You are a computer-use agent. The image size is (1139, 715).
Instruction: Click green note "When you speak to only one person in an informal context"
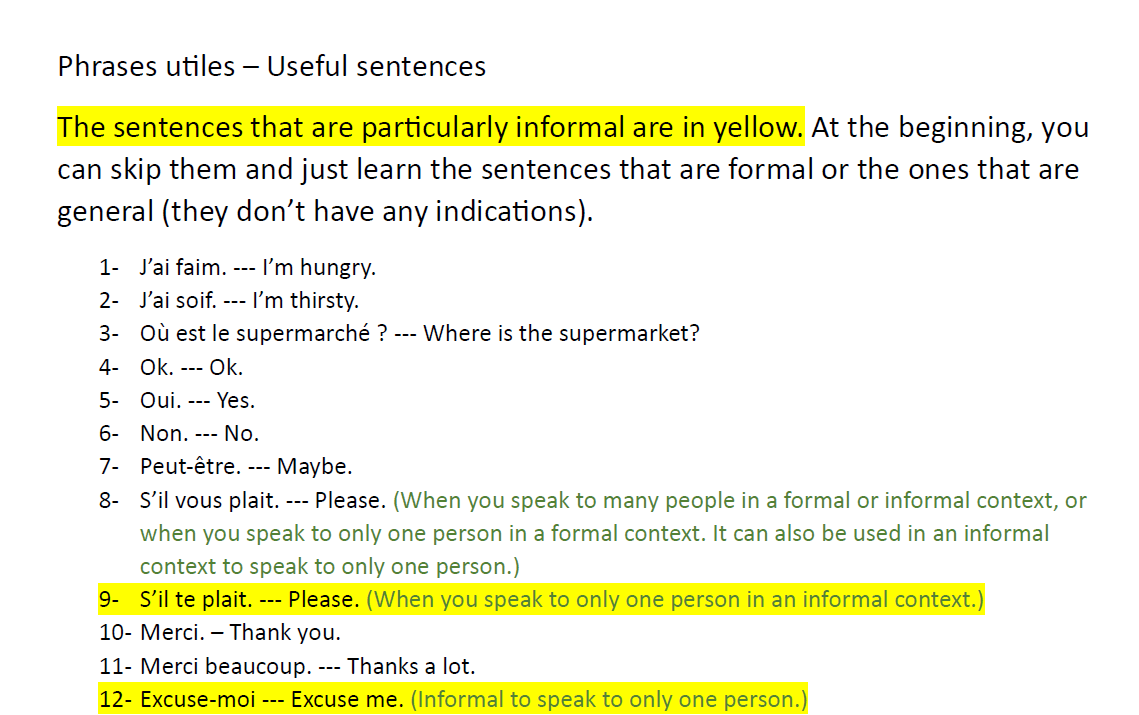[x=675, y=599]
